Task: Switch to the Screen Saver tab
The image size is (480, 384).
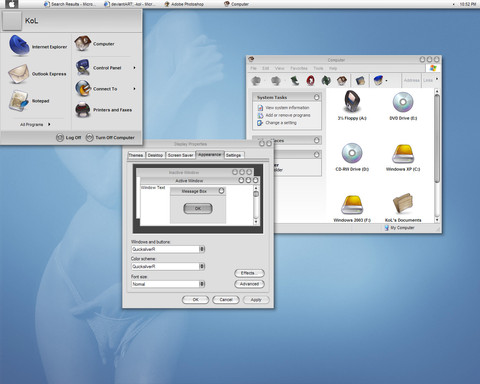Action: pyautogui.click(x=180, y=155)
